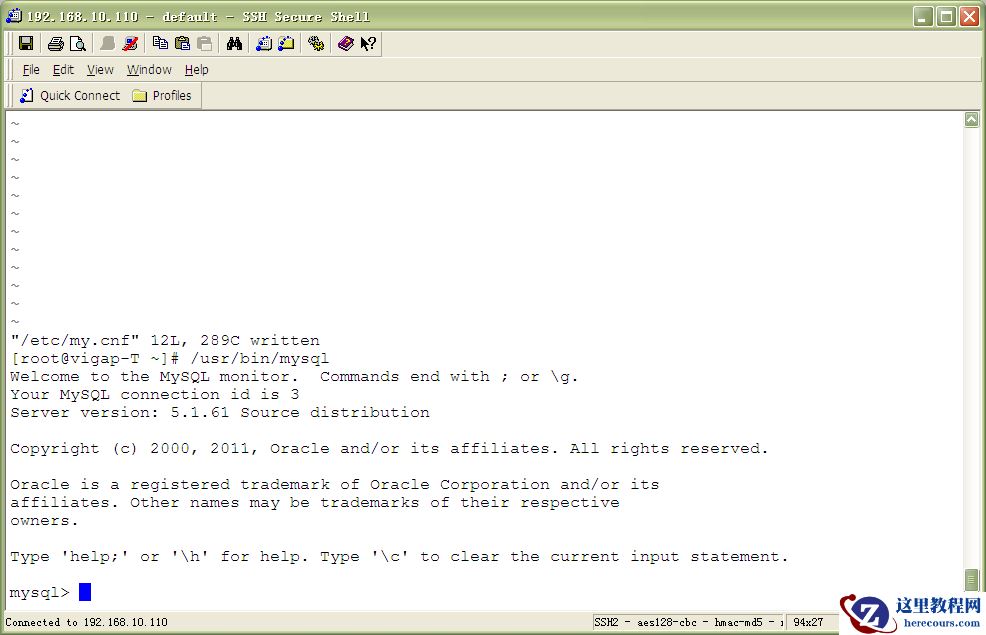The height and width of the screenshot is (635, 986).
Task: Open the Profiles dropdown
Action: tap(162, 96)
